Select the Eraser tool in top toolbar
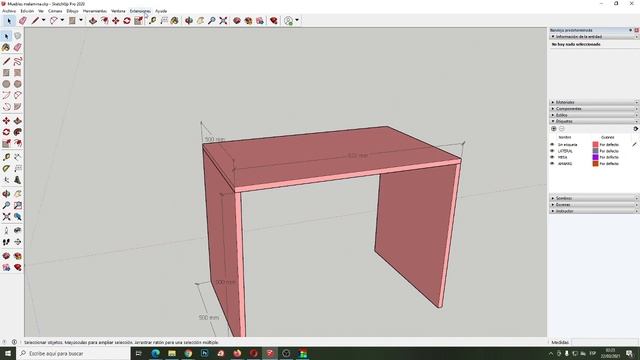Viewport: 640px width, 360px height. click(x=23, y=20)
